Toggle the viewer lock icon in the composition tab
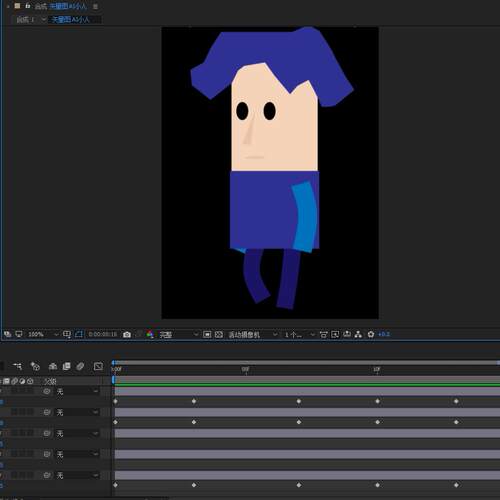This screenshot has height=500, width=500. click(28, 6)
